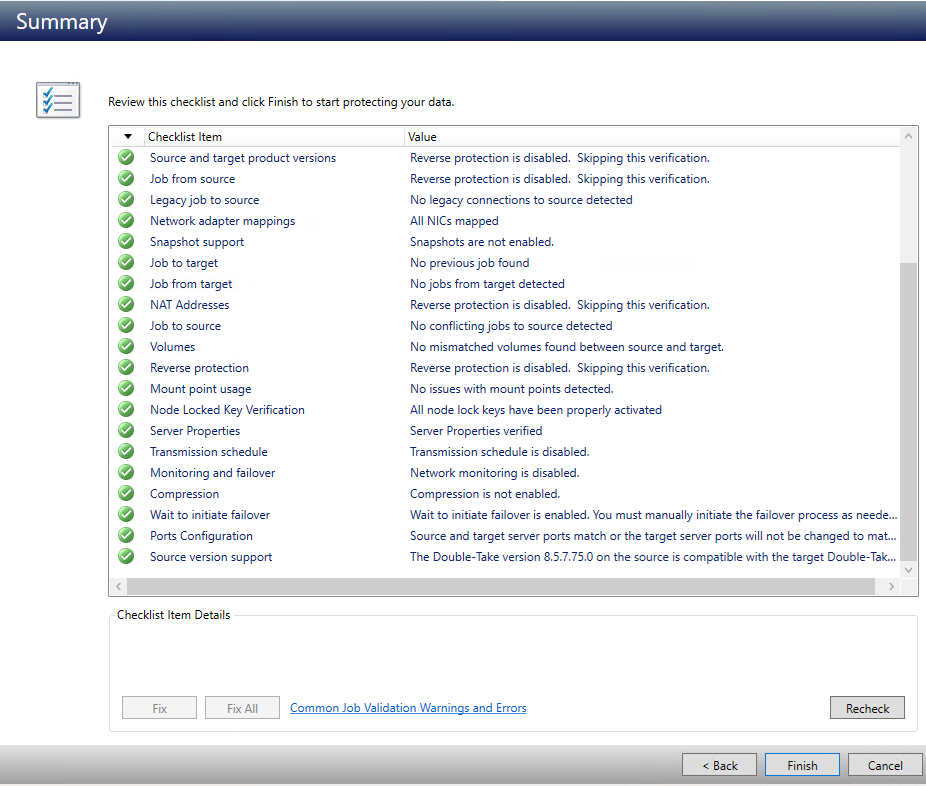Click the horizontal scrollbar right arrow
The width and height of the screenshot is (926, 786).
coord(892,587)
